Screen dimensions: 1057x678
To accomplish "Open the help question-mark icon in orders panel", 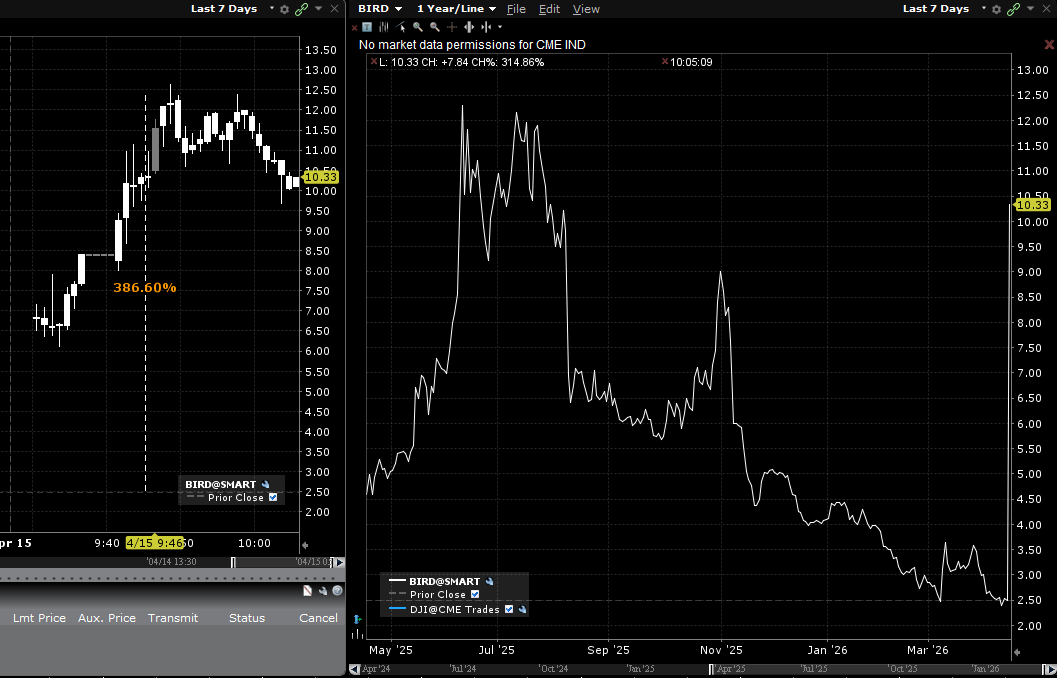I will [x=338, y=590].
